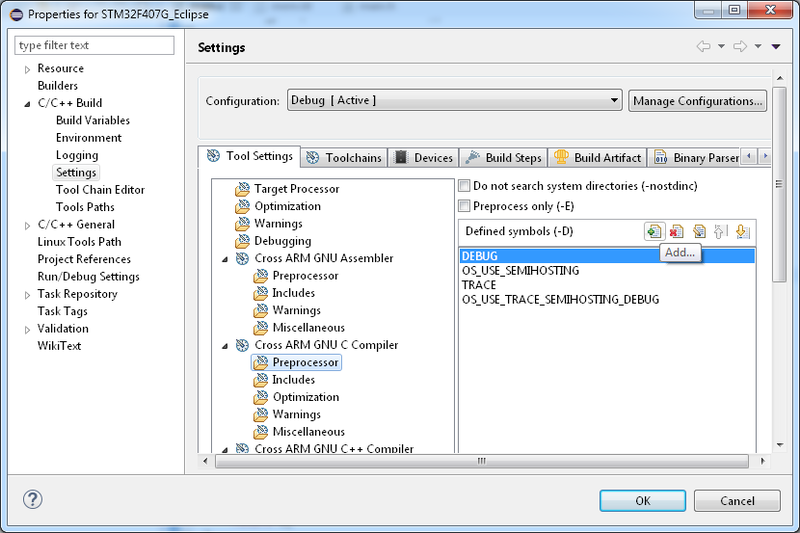This screenshot has width=800, height=533.
Task: Click the horizontal scrollbar under tool settings
Action: (x=480, y=460)
